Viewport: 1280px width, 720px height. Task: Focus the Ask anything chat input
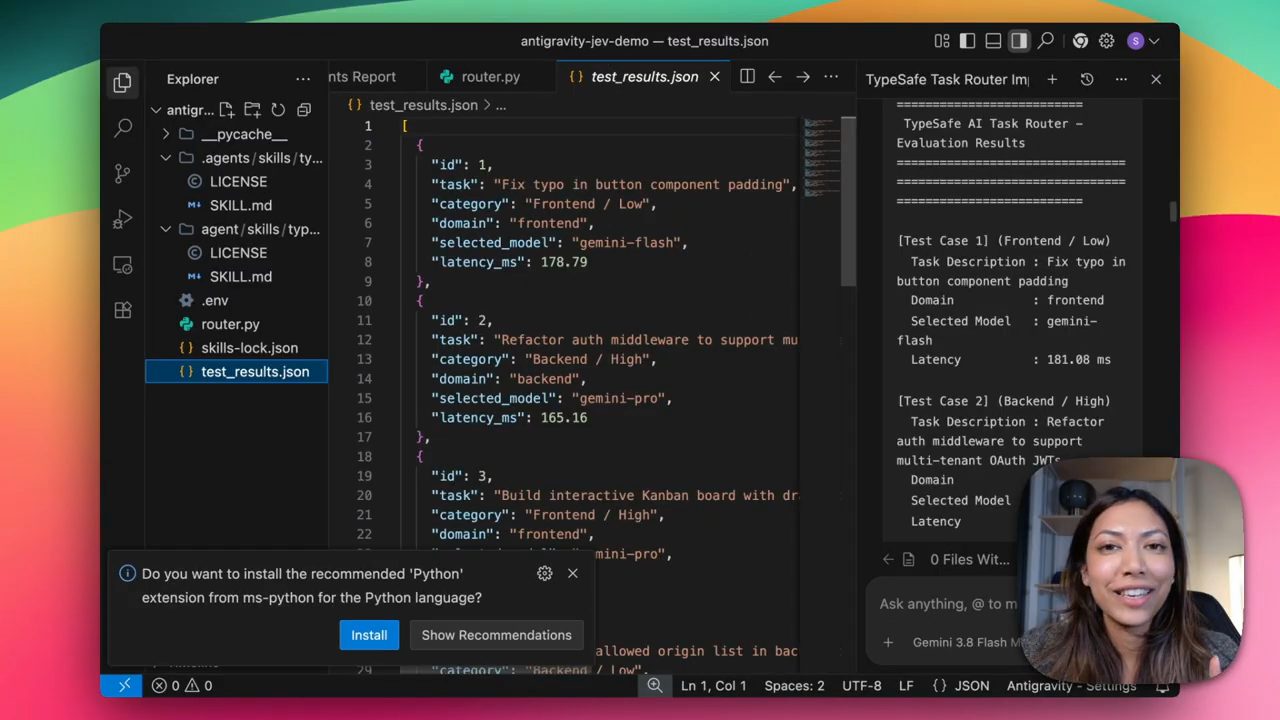(x=947, y=604)
